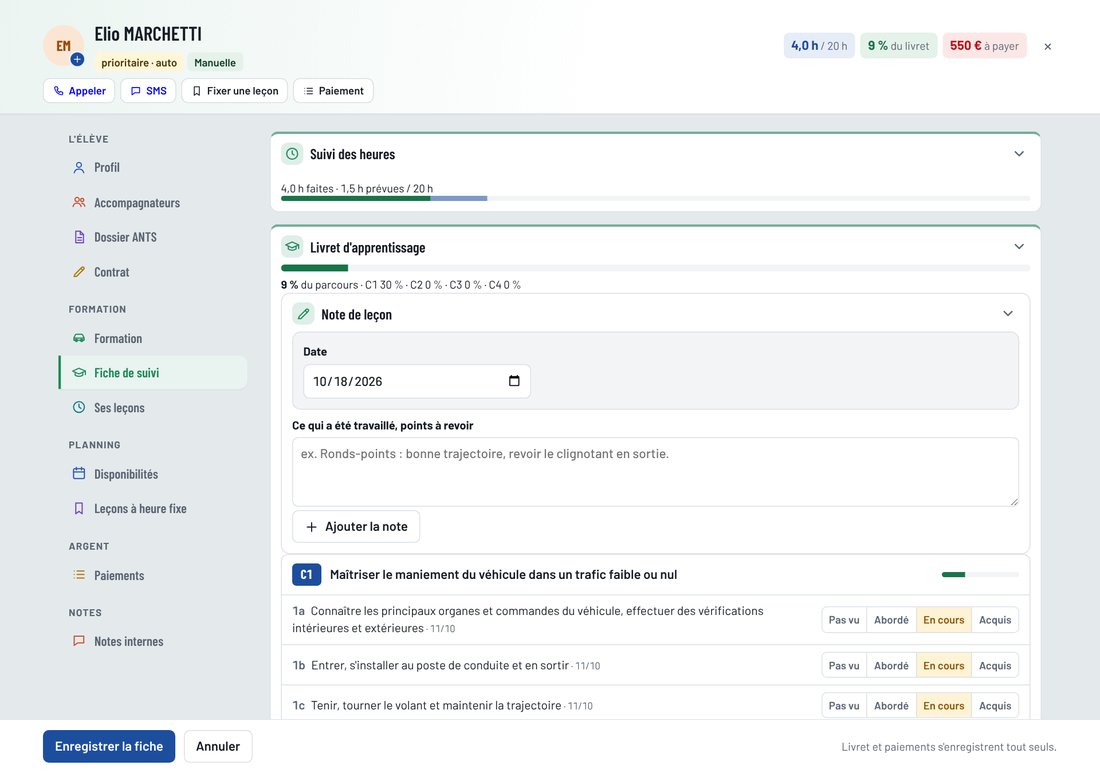This screenshot has width=1100, height=773.
Task: Focus the lesson note text area
Action: click(655, 472)
